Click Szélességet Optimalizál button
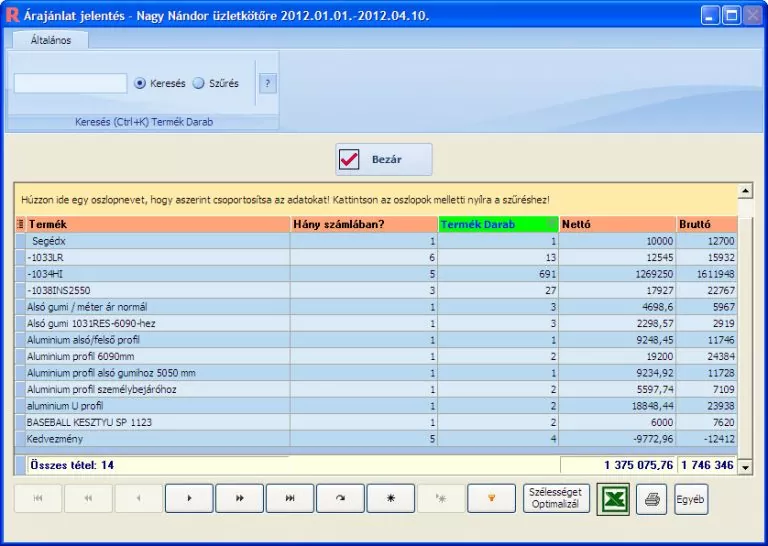 557,498
